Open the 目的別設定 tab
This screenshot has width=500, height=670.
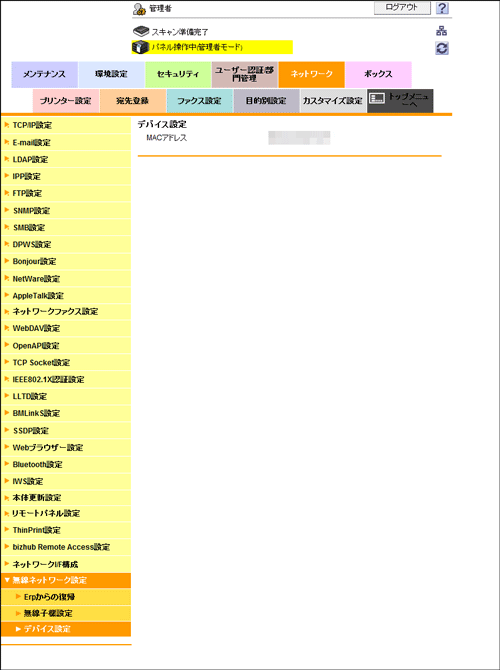click(266, 101)
